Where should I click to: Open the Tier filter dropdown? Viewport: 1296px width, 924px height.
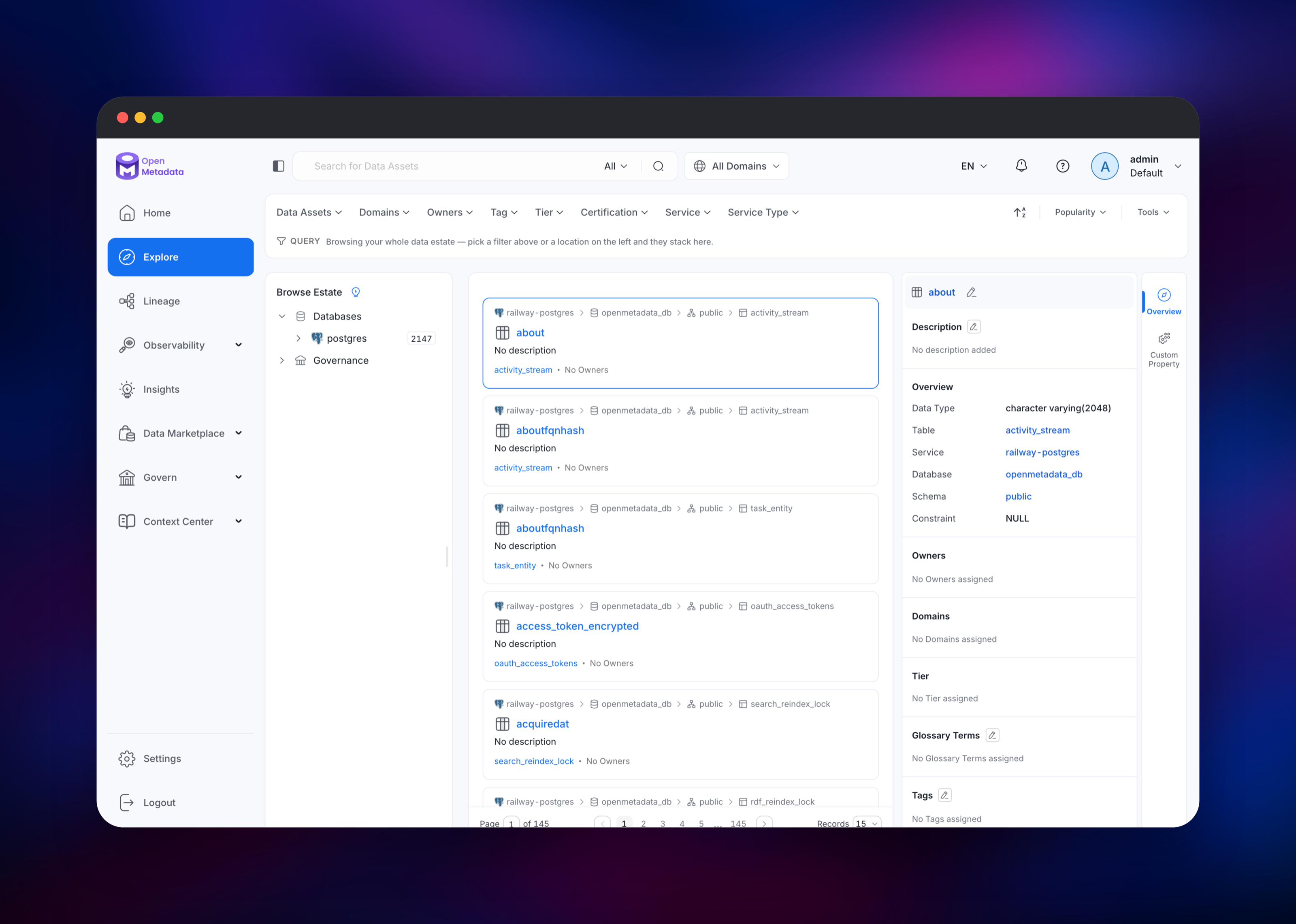(549, 212)
